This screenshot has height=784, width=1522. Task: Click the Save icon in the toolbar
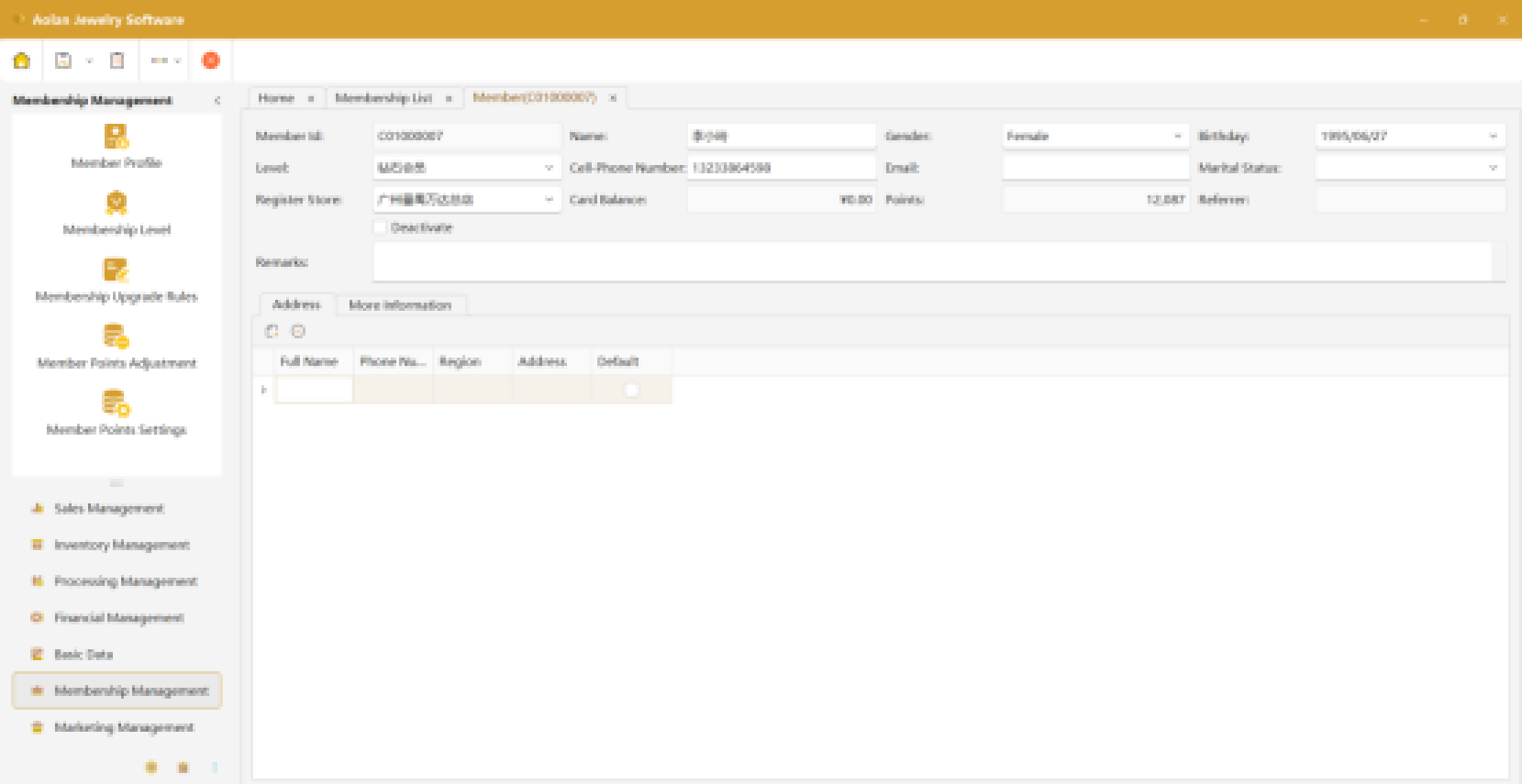(63, 61)
